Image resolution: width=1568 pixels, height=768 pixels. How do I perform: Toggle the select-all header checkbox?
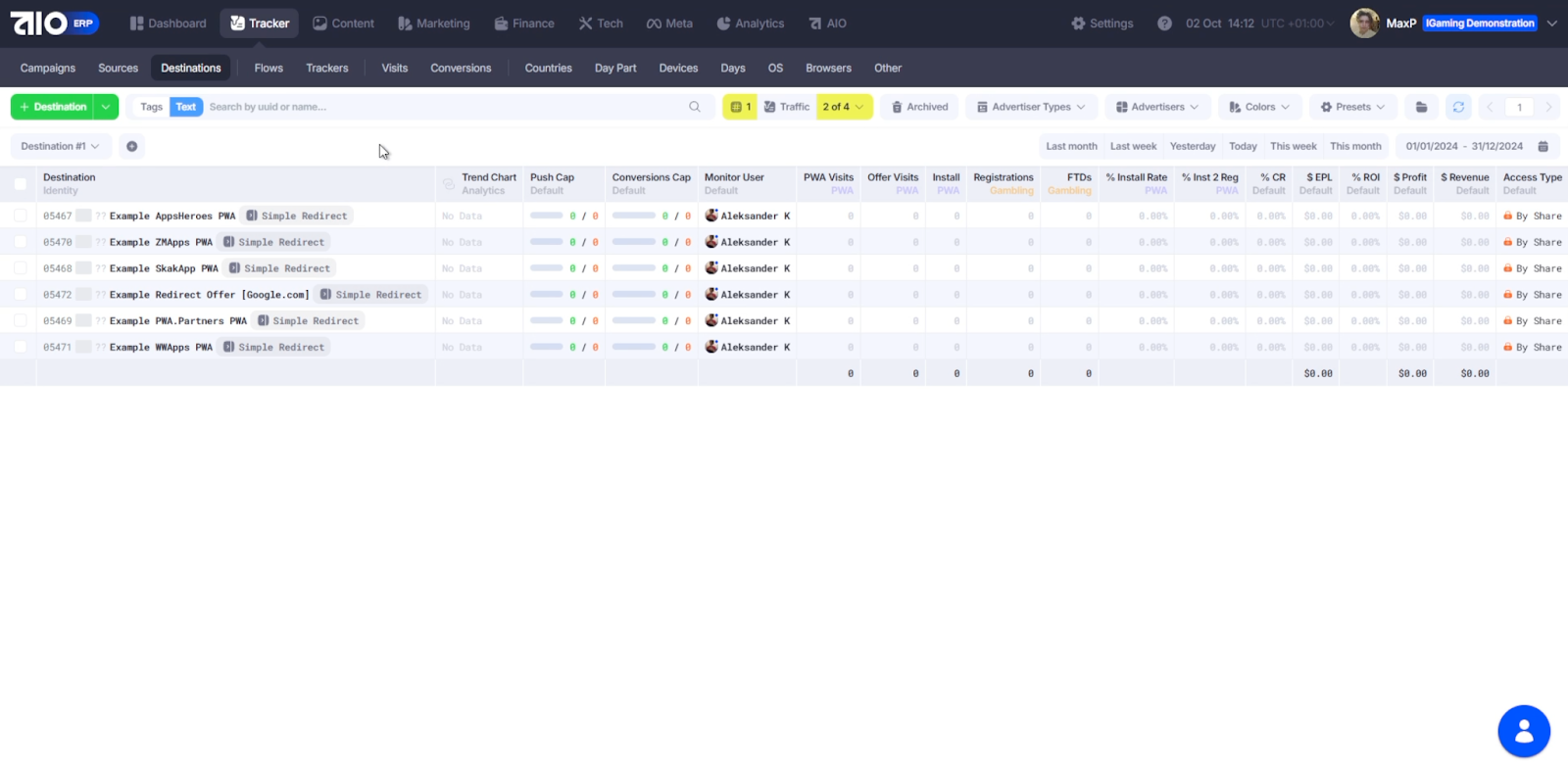21,184
